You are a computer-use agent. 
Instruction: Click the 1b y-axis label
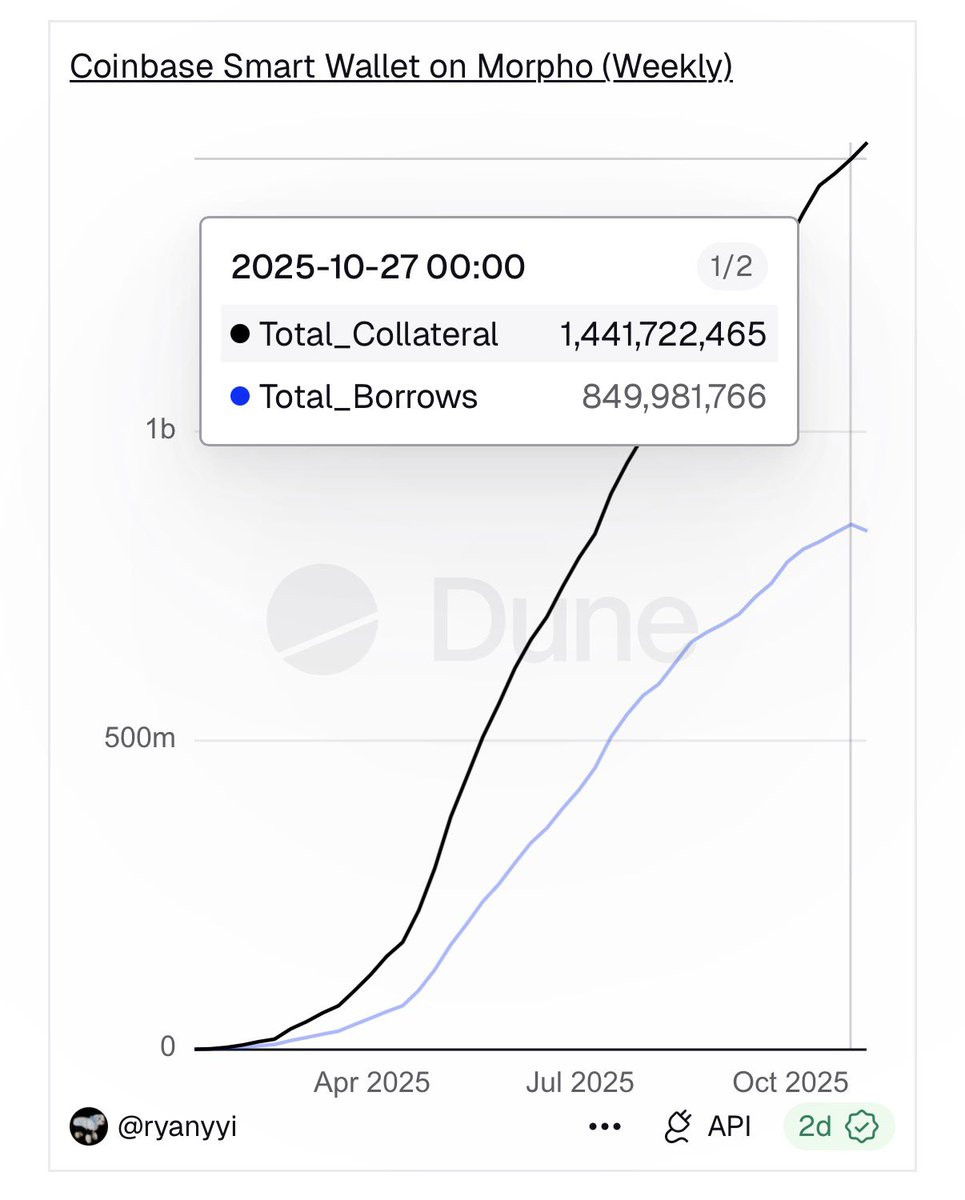pyautogui.click(x=160, y=430)
